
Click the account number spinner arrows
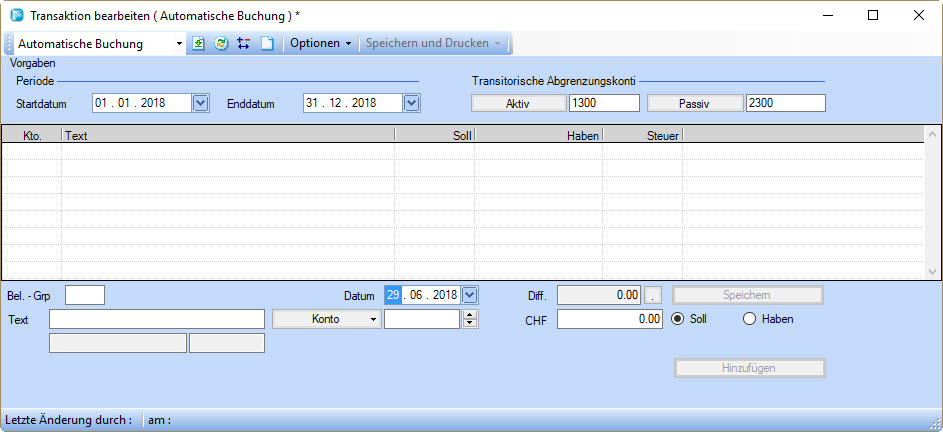click(468, 319)
